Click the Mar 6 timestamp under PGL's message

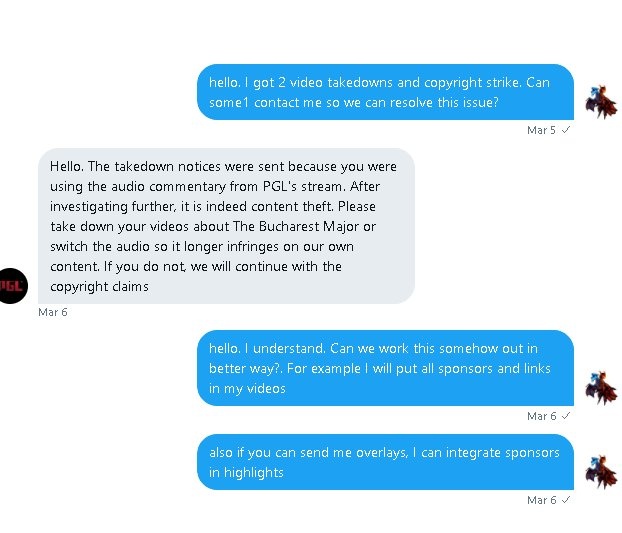point(52,312)
